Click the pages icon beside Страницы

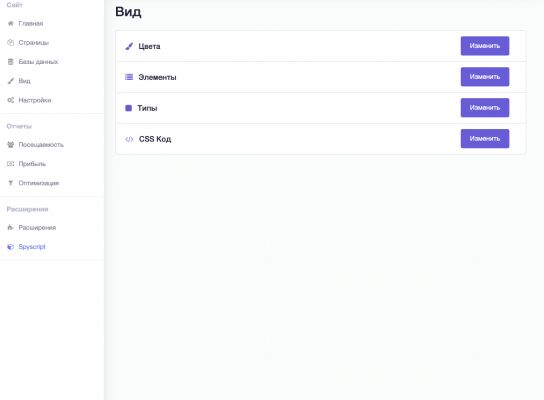[x=11, y=42]
